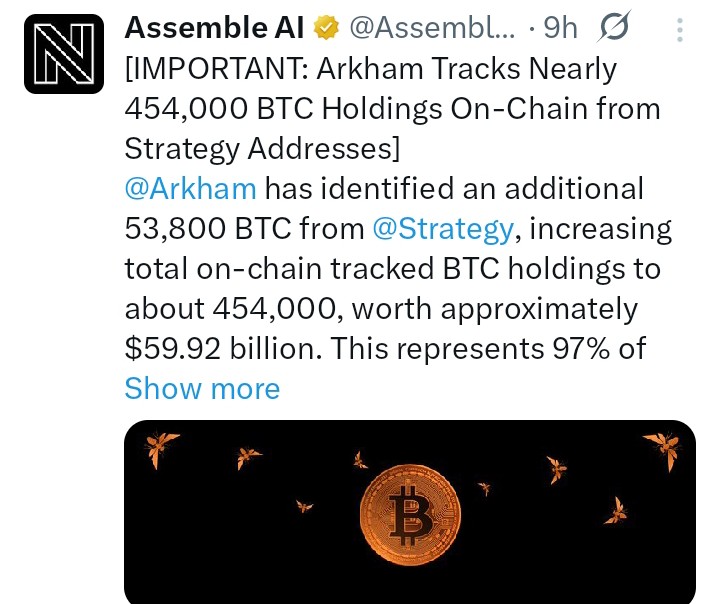
Task: Click the "Strategy Addresses]" text line
Action: coord(261,148)
